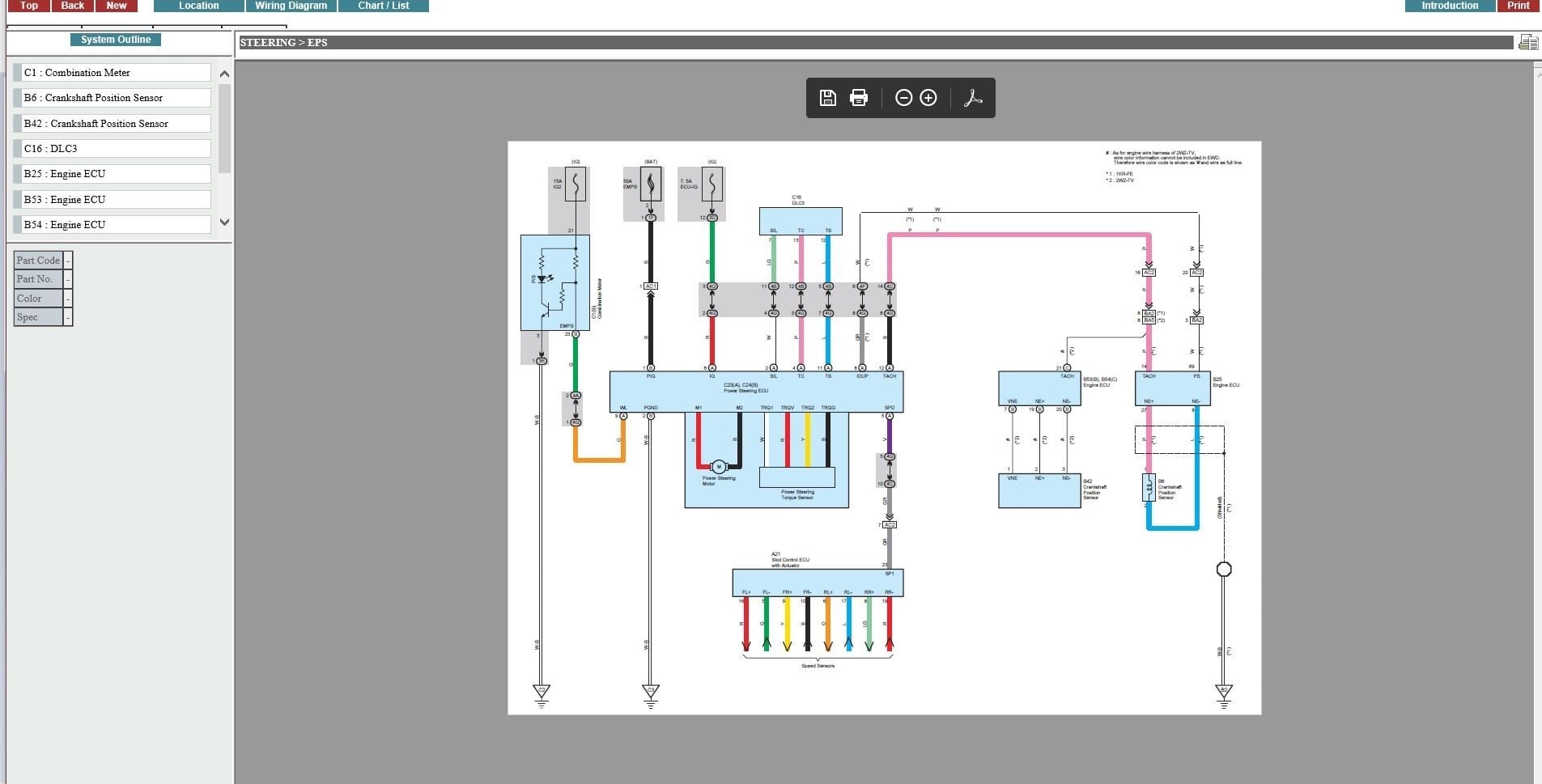This screenshot has width=1542, height=784.
Task: Select C1 : Combination Meter in the list
Action: pyautogui.click(x=113, y=73)
